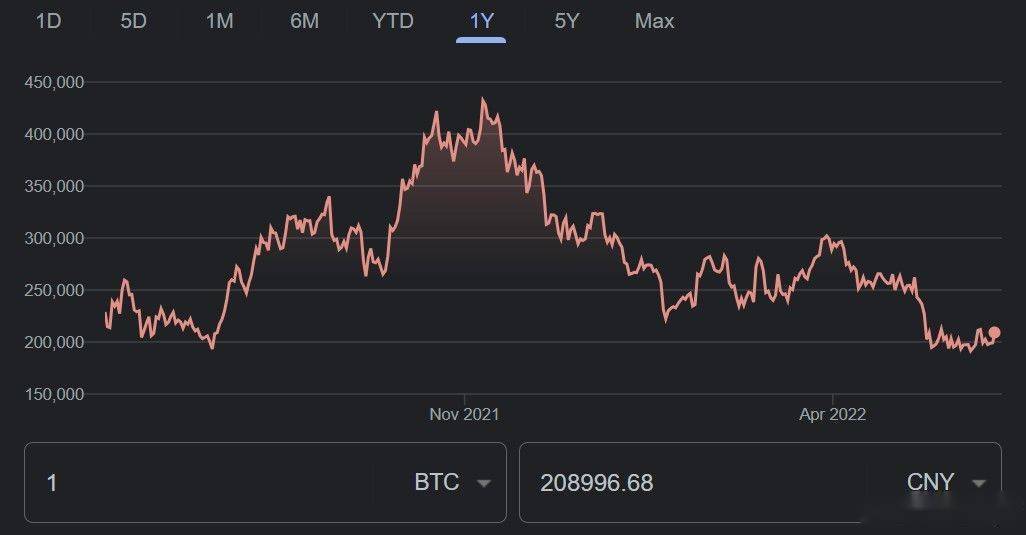The height and width of the screenshot is (535, 1026).
Task: Click the Nov 2021 axis label
Action: 464,414
